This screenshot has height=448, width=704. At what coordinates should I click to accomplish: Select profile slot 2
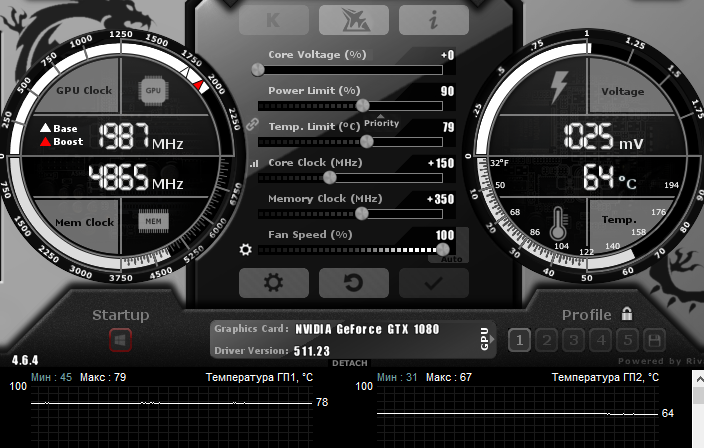[x=546, y=340]
